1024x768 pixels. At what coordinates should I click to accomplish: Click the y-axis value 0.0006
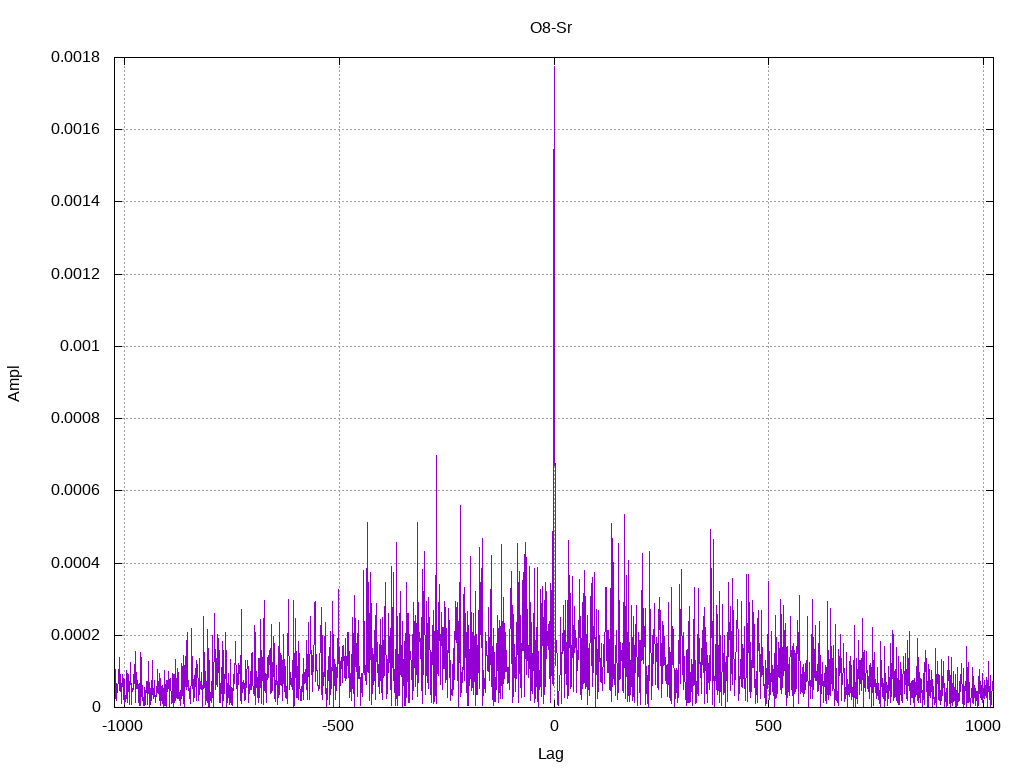76,490
